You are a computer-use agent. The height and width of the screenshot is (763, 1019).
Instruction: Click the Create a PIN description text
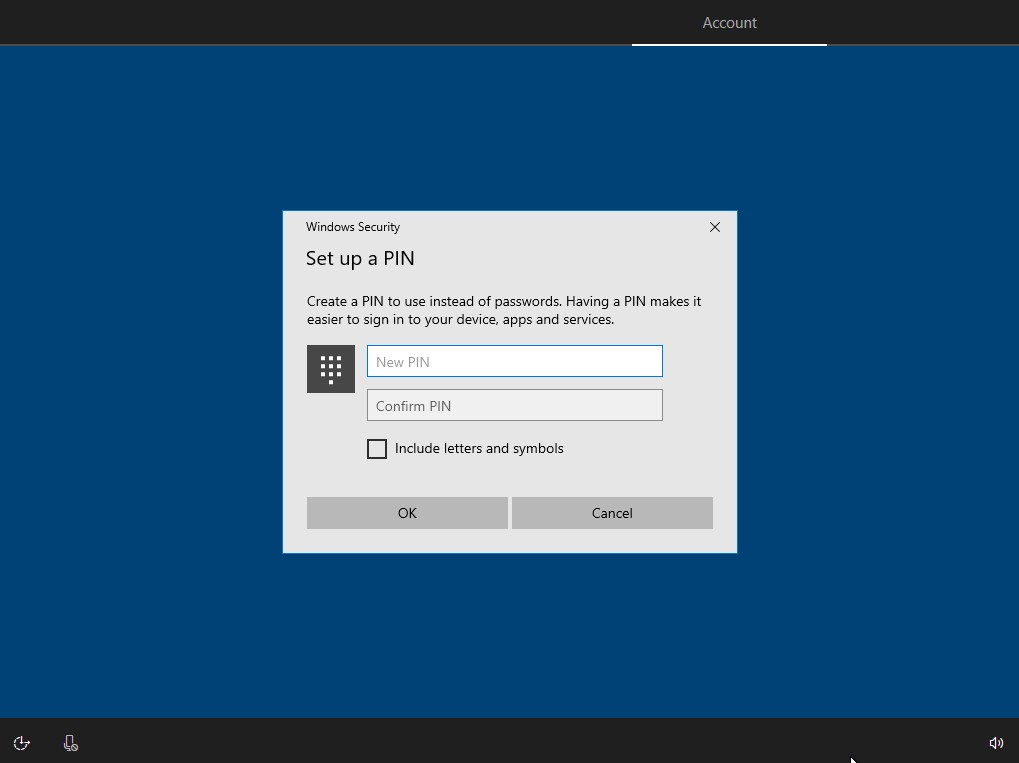504,310
